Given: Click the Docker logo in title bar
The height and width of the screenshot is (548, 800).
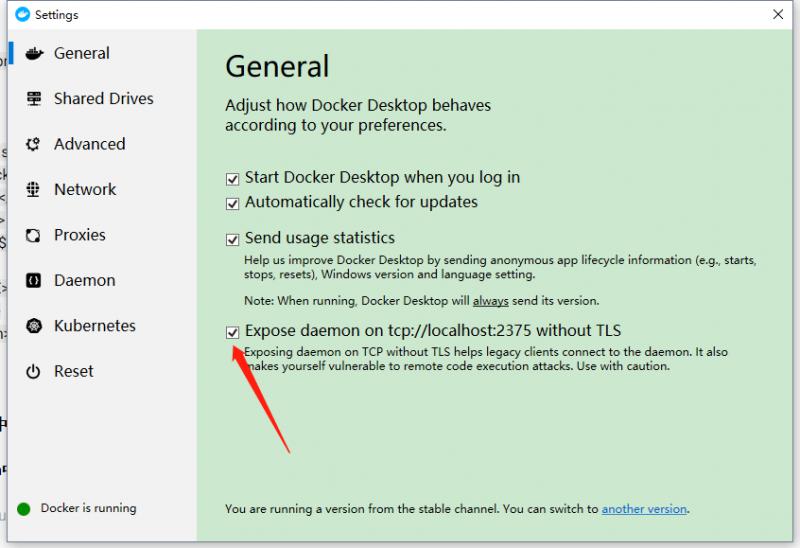Looking at the screenshot, I should (22, 15).
